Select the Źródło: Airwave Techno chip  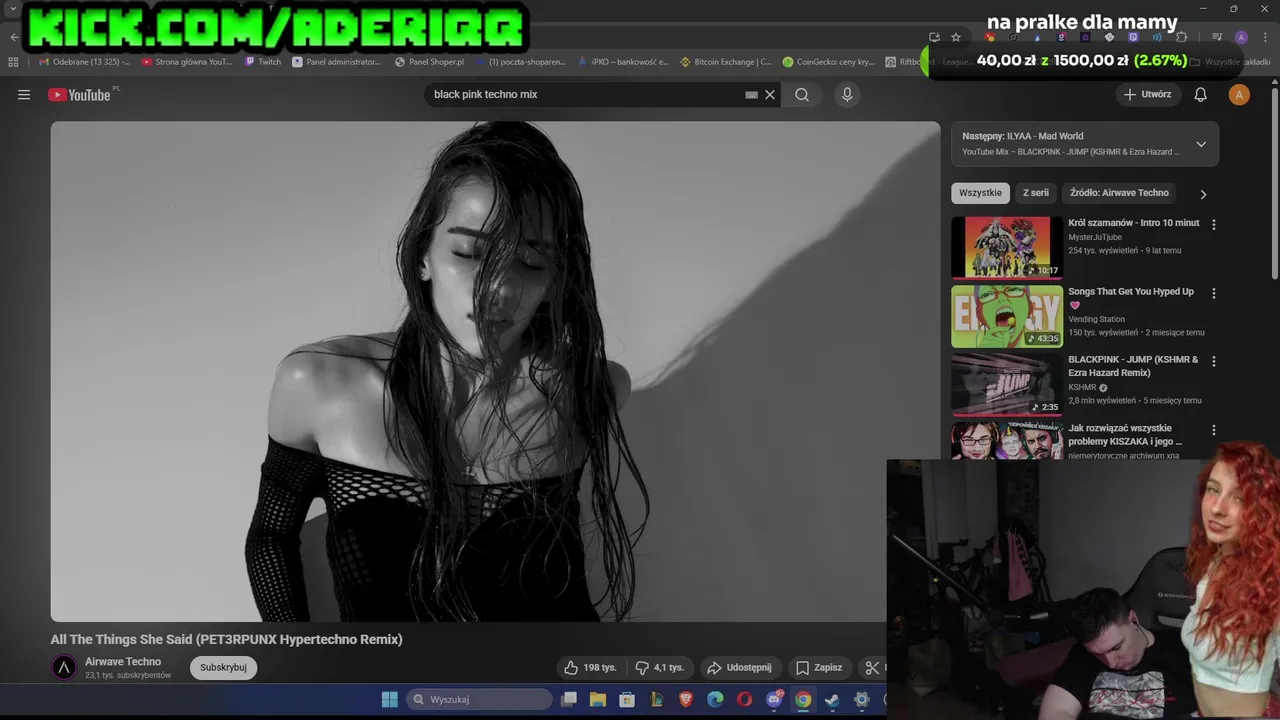point(1119,193)
